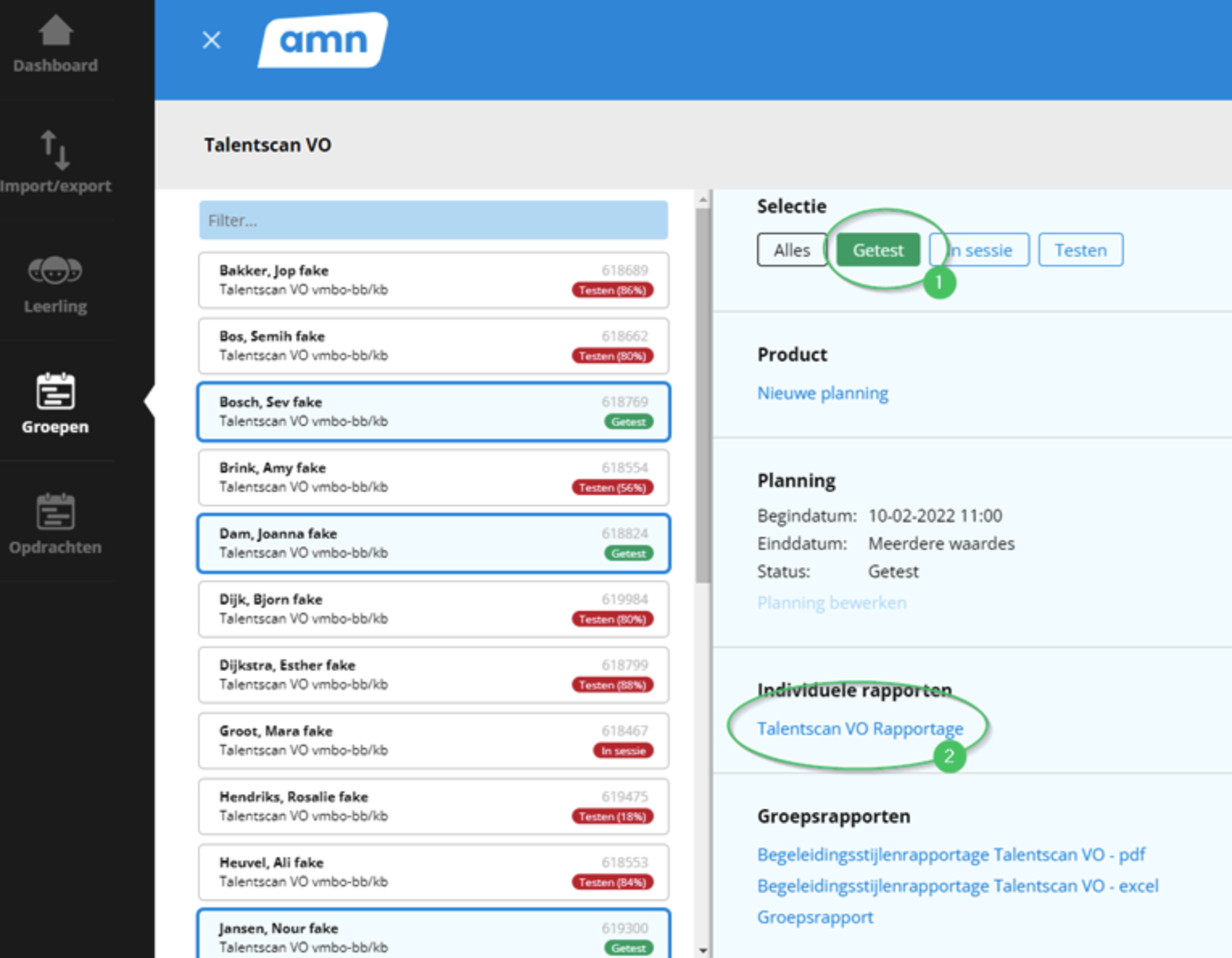
Task: Select student Bakker, Jop fake
Action: pyautogui.click(x=433, y=280)
